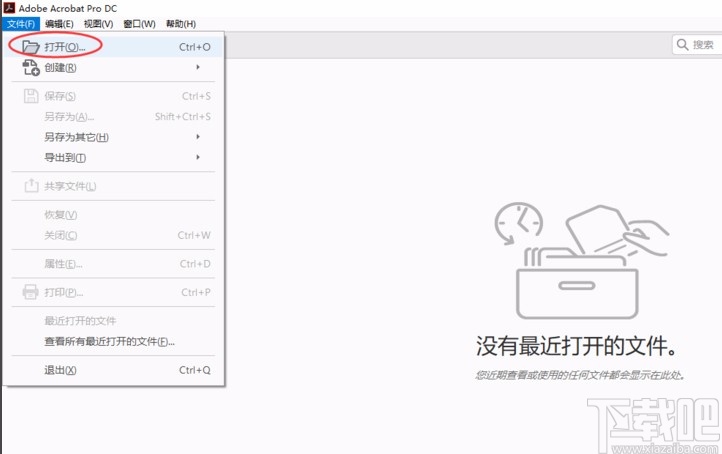This screenshot has width=722, height=454.
Task: Choose 查看所有最近打开的文件(F)...
Action: point(114,342)
